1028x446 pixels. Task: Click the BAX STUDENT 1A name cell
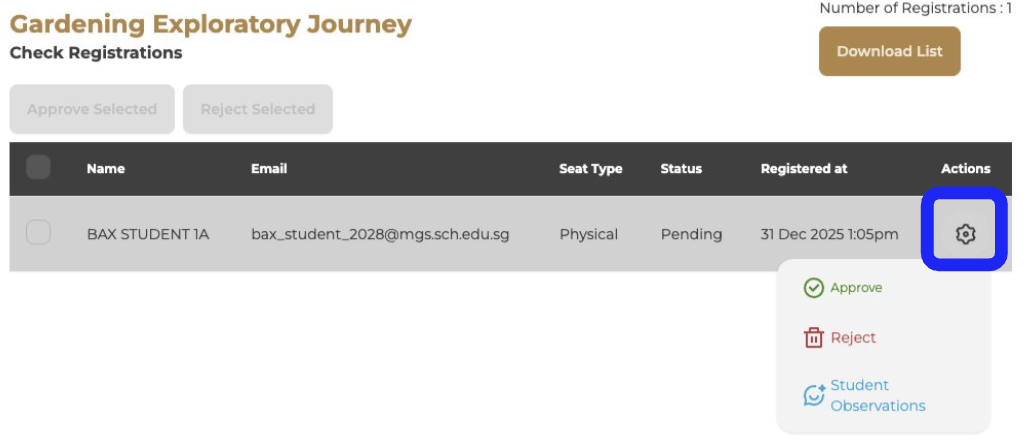tap(148, 235)
